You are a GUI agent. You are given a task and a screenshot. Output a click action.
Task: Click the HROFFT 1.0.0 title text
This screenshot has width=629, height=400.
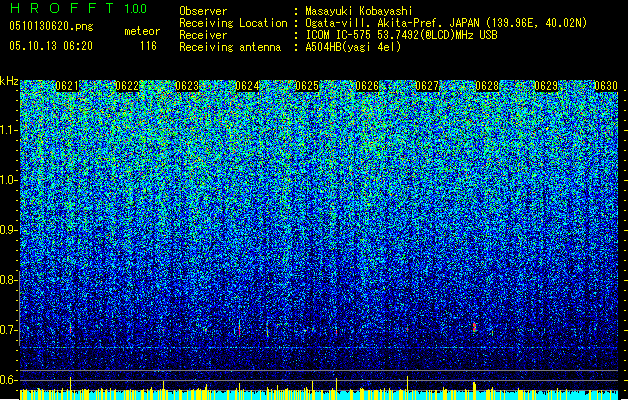[x=78, y=8]
